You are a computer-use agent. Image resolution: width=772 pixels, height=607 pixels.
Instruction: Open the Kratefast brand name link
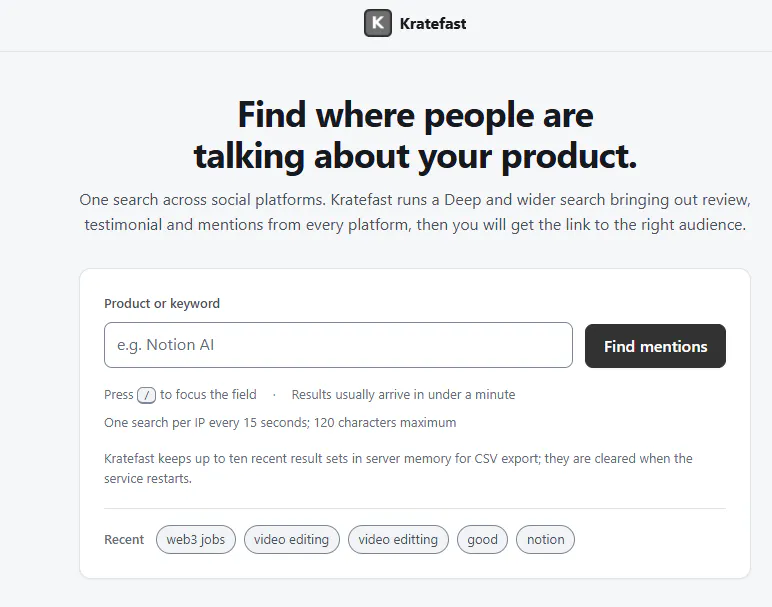click(433, 24)
